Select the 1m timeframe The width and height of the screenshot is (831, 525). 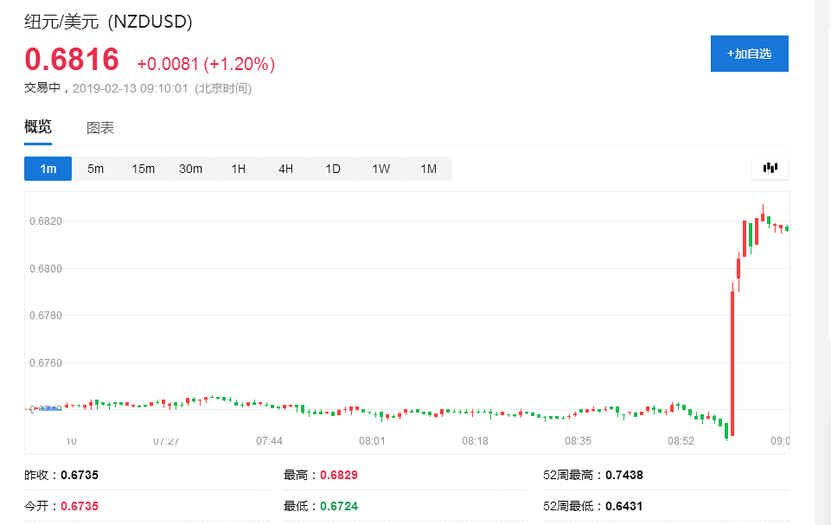pos(48,169)
